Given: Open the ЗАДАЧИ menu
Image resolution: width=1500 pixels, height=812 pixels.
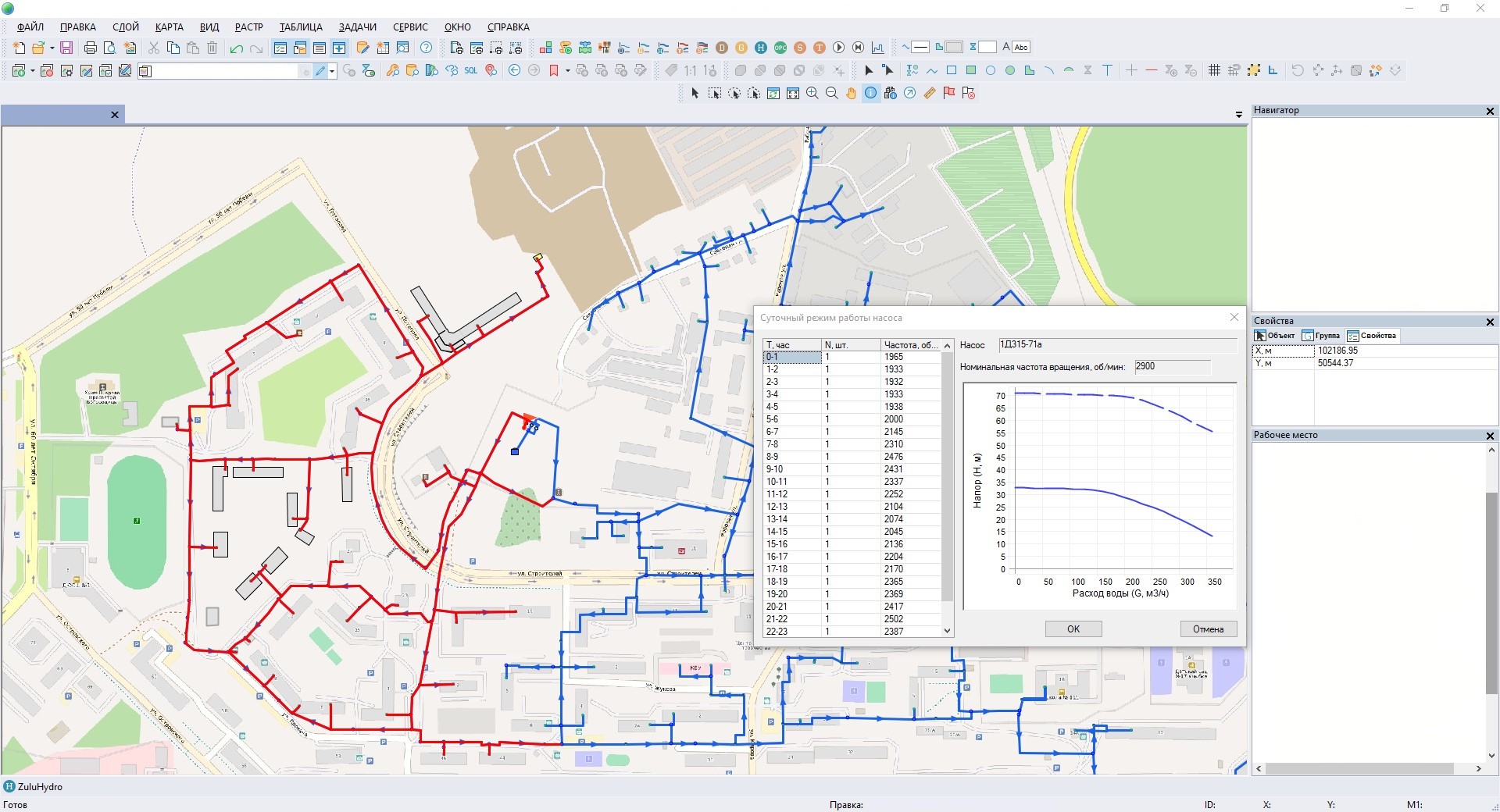Looking at the screenshot, I should pos(357,27).
